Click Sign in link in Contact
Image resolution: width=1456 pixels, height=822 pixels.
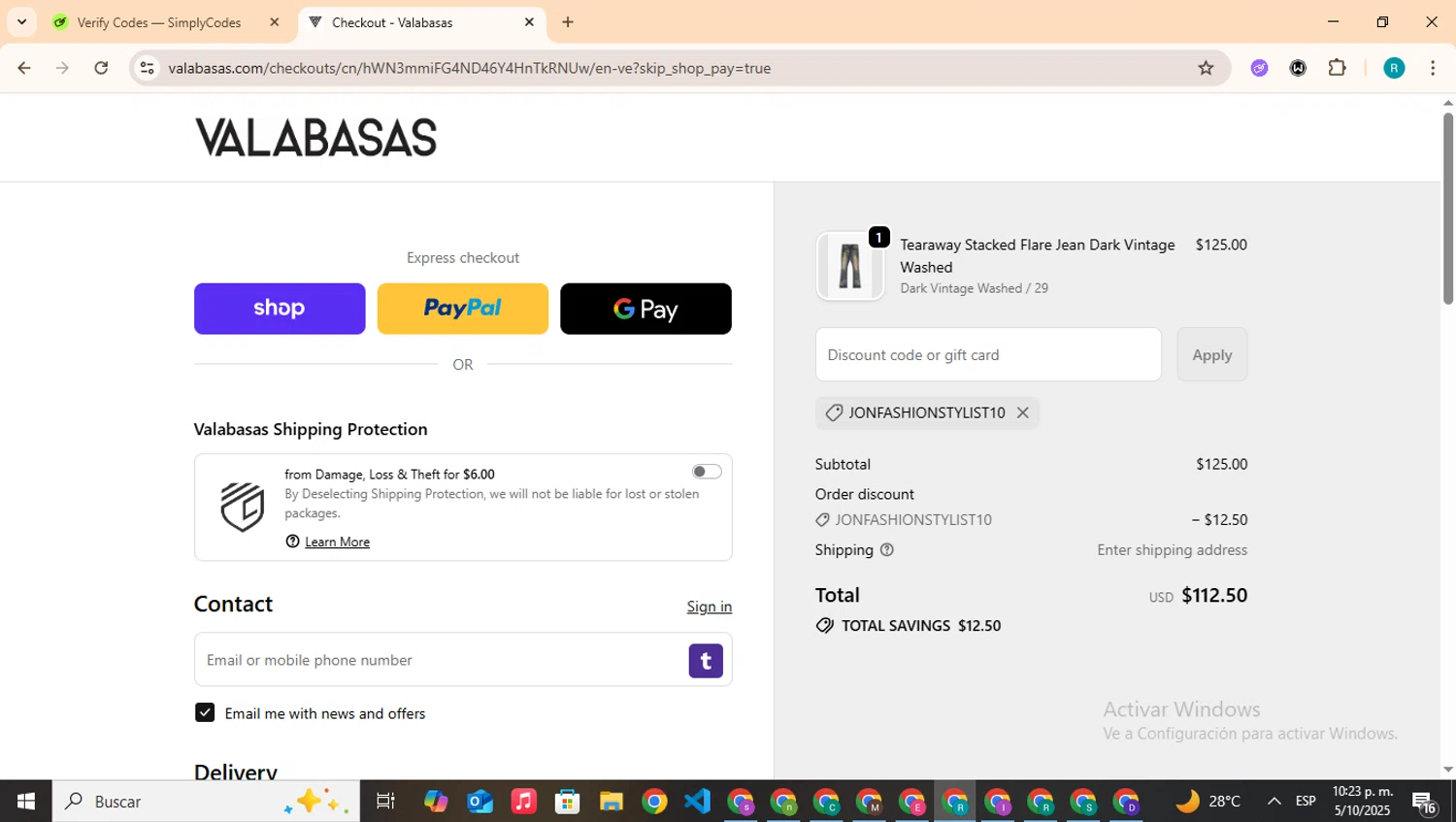(710, 607)
